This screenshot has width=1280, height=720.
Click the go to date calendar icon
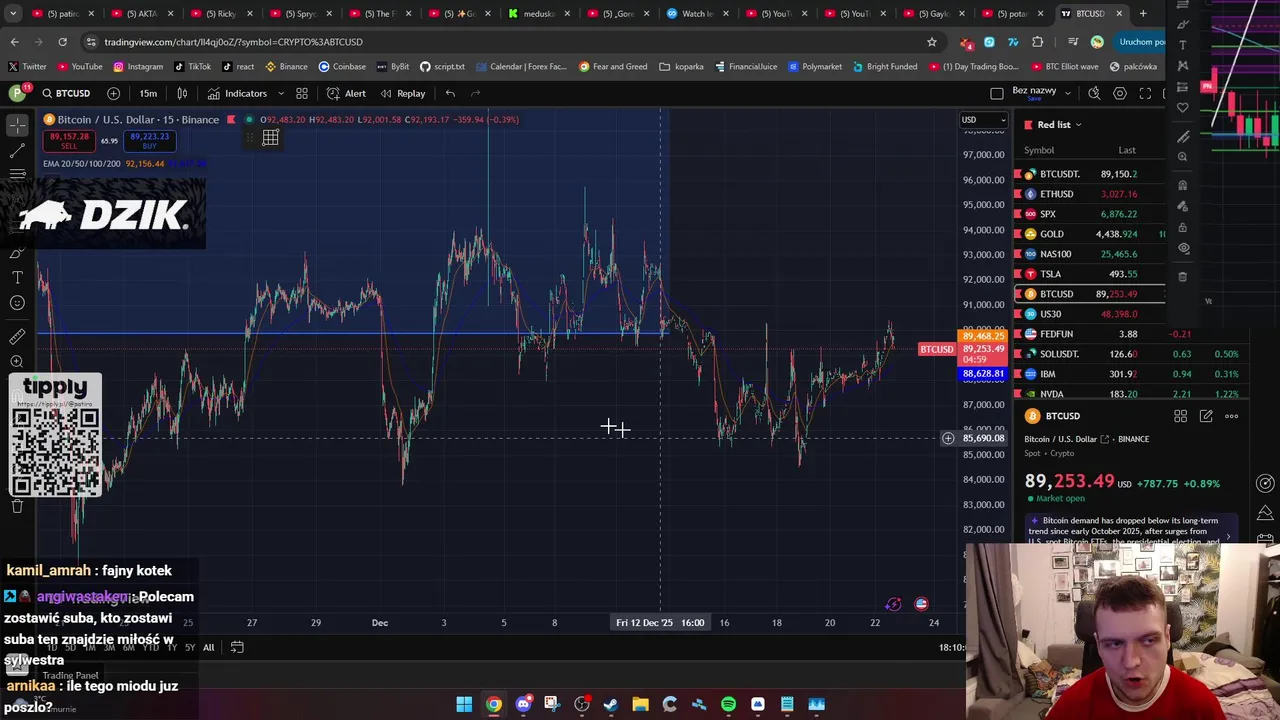(237, 647)
